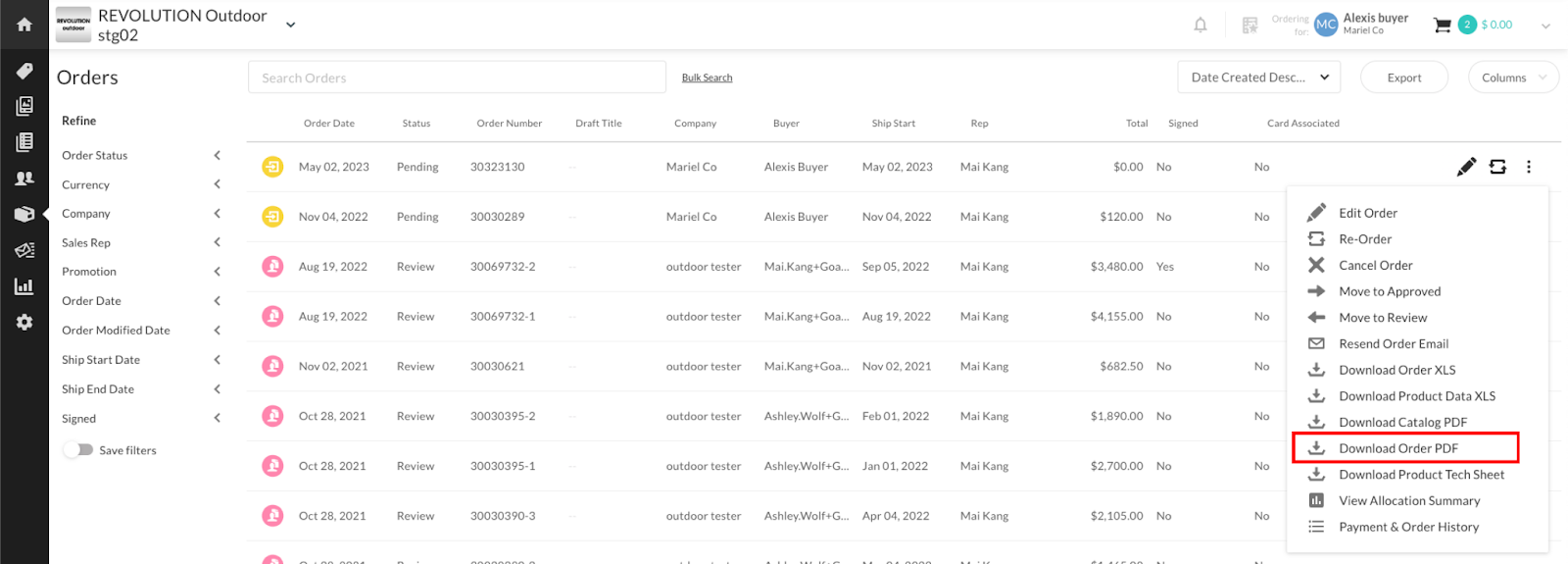Select Download Product Data XLS
The height and width of the screenshot is (564, 1568).
pos(1417,396)
